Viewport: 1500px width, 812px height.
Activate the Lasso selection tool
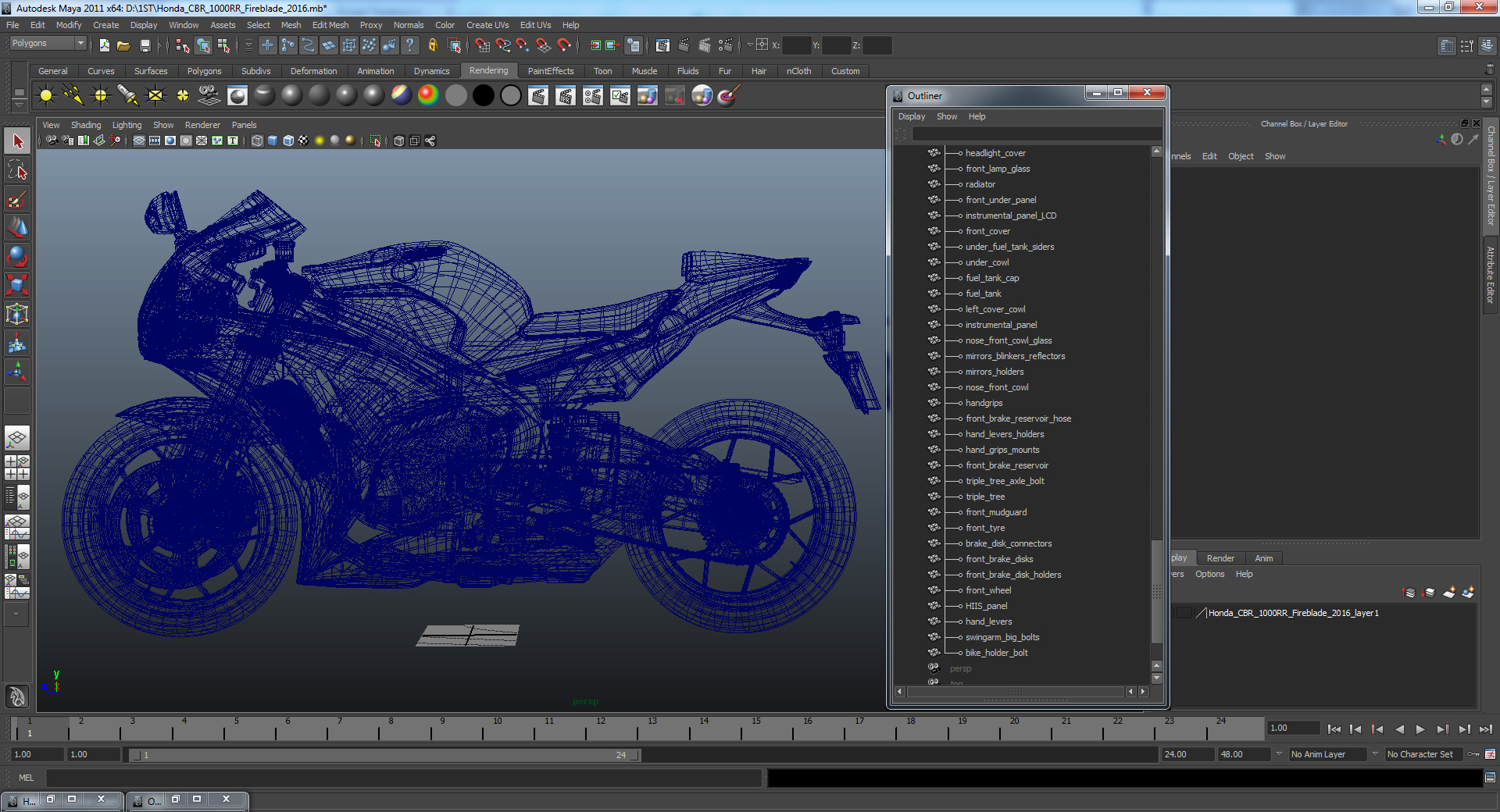pyautogui.click(x=17, y=170)
